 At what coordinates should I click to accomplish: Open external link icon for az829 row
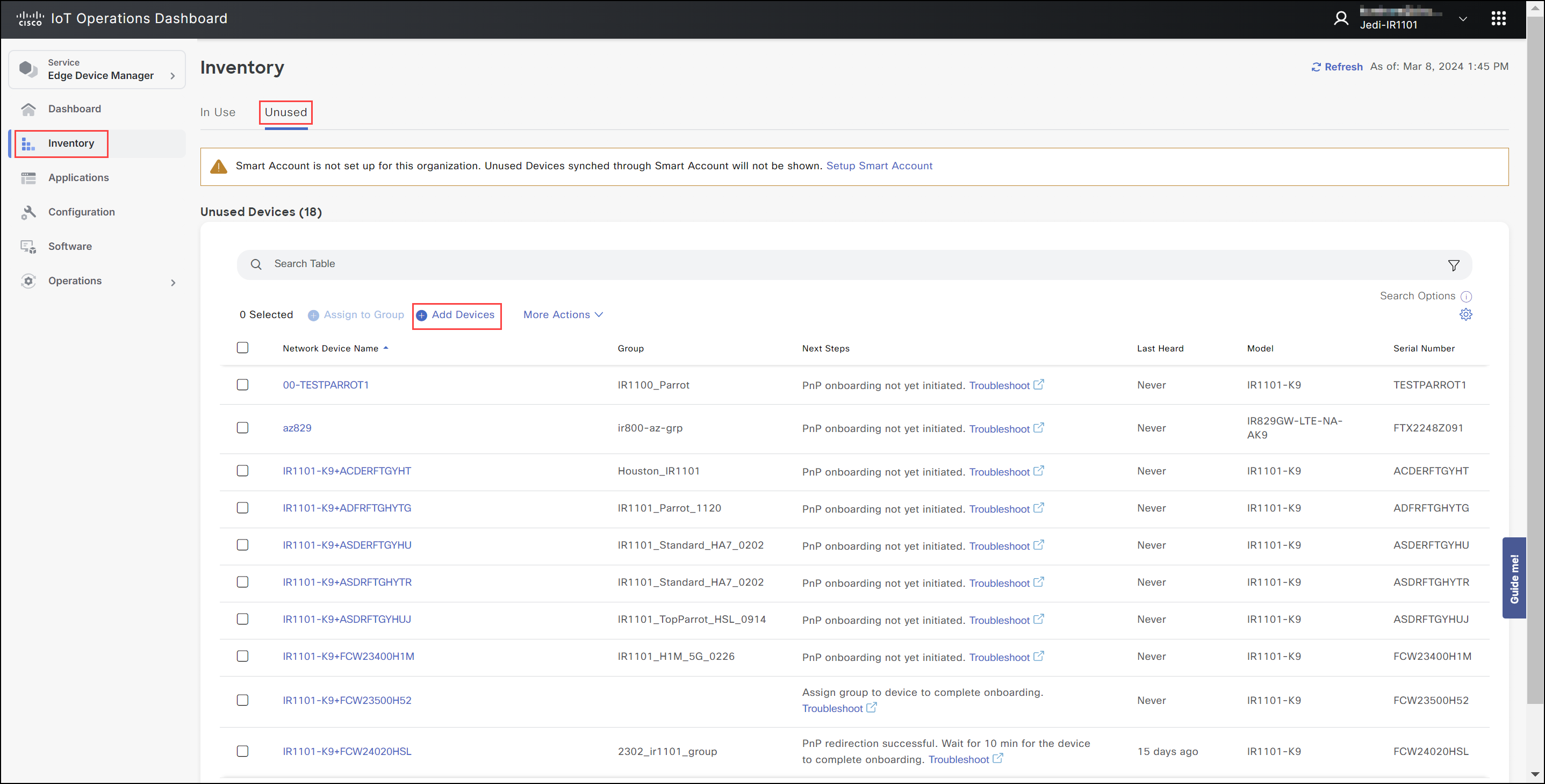(1038, 428)
